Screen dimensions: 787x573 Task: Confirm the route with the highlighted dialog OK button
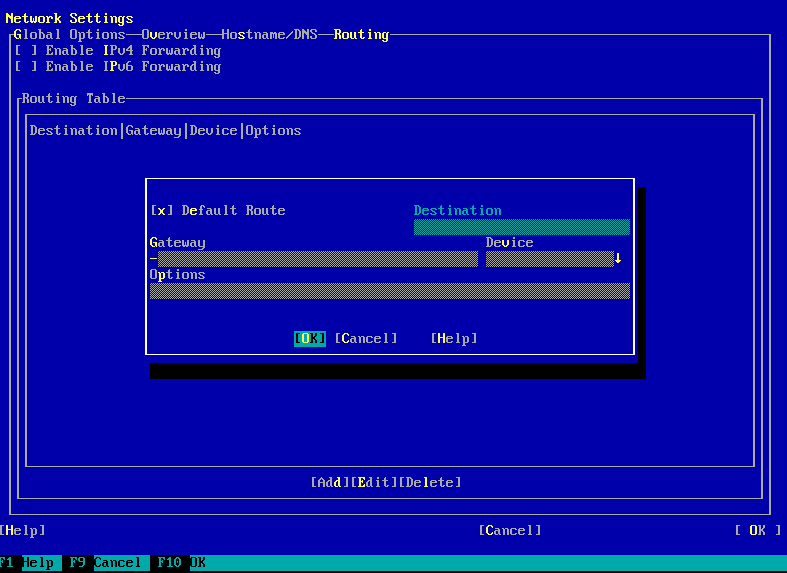click(310, 338)
